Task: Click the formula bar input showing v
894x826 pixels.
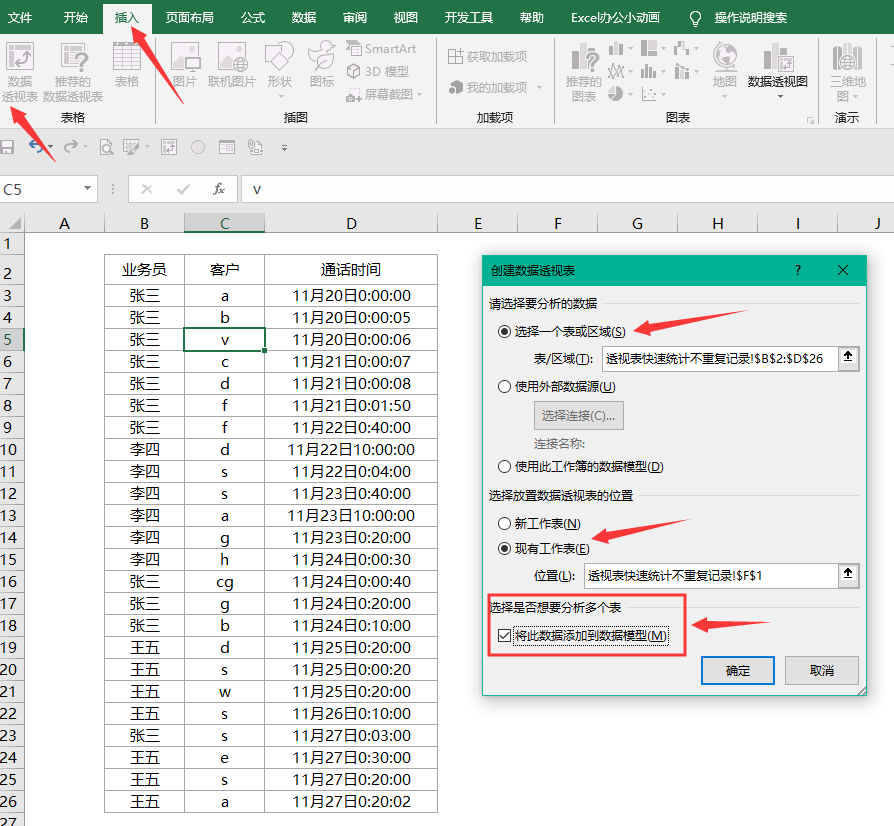Action: click(x=567, y=189)
